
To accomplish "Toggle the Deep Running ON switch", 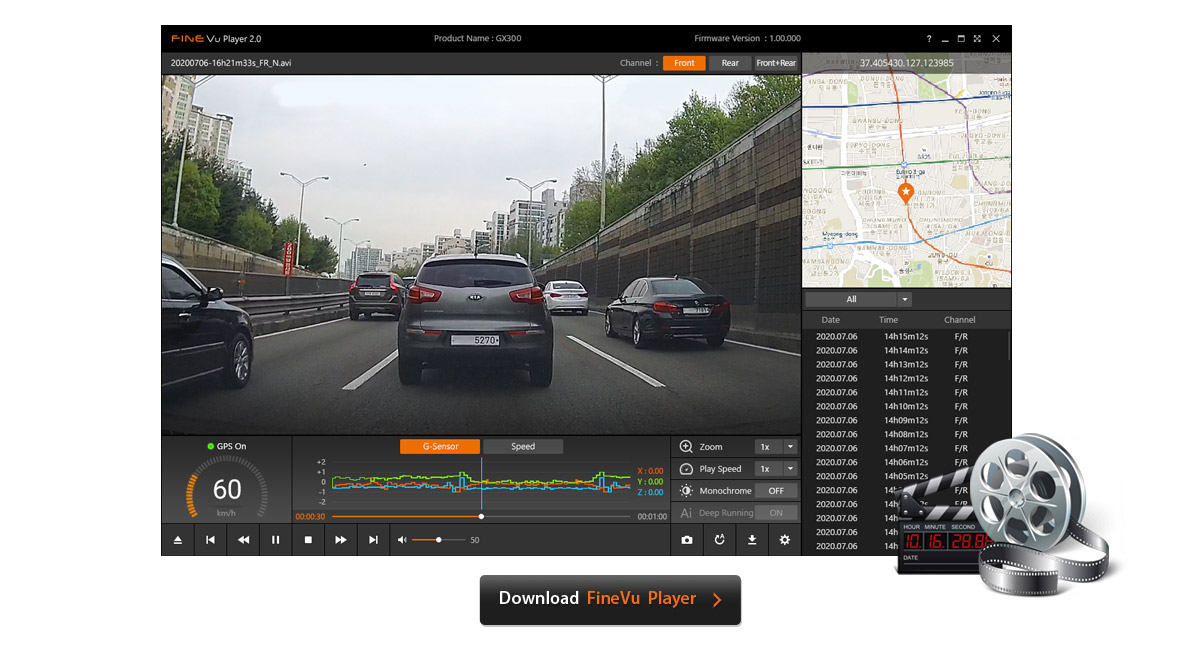I will coord(776,513).
